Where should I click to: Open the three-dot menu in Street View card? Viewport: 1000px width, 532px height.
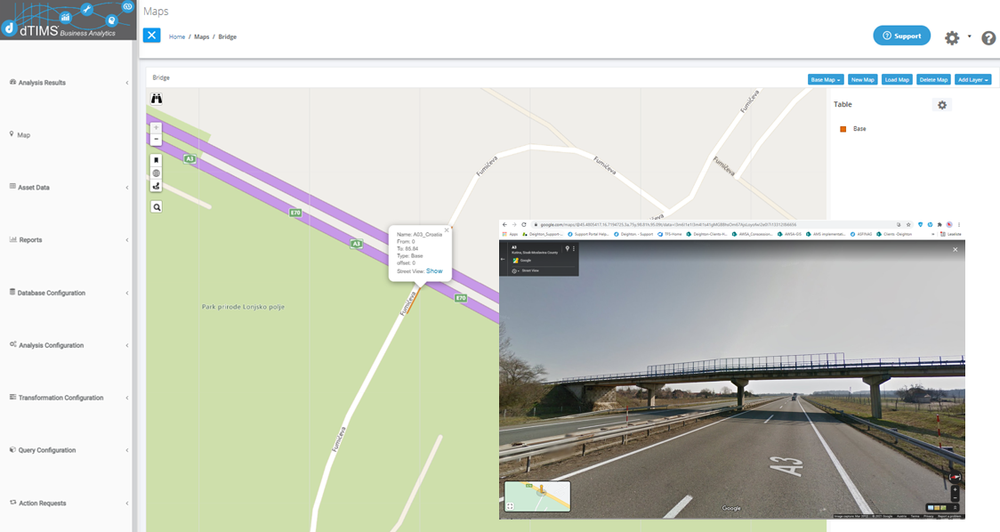pyautogui.click(x=573, y=248)
